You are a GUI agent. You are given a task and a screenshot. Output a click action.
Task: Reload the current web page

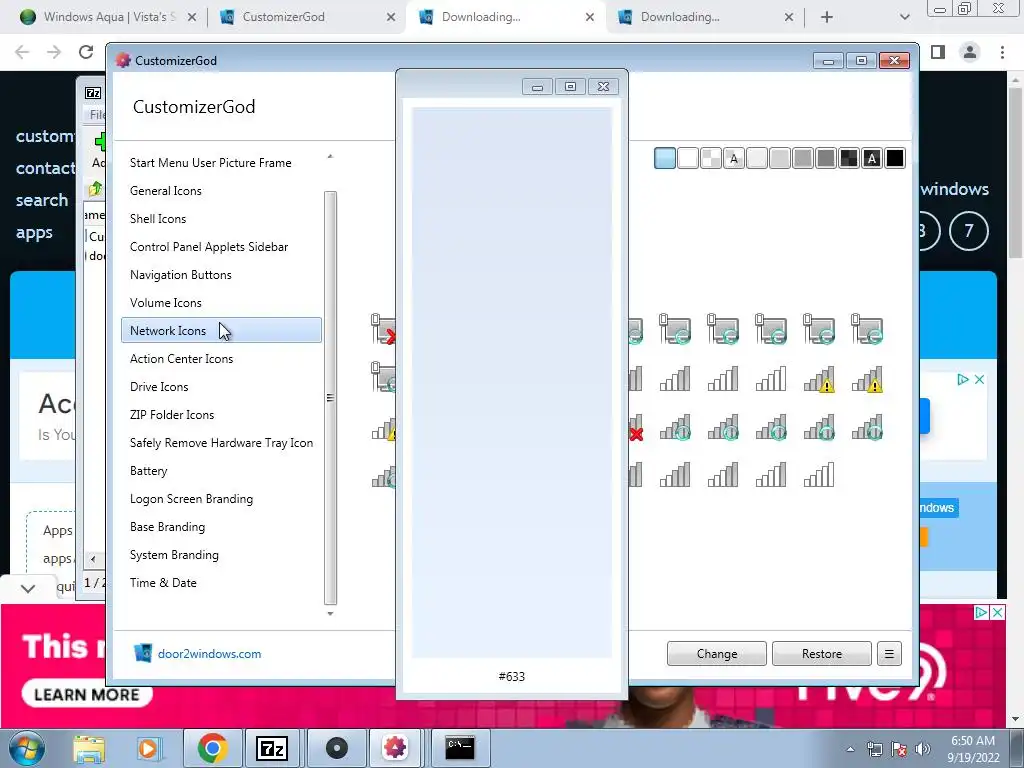click(86, 52)
